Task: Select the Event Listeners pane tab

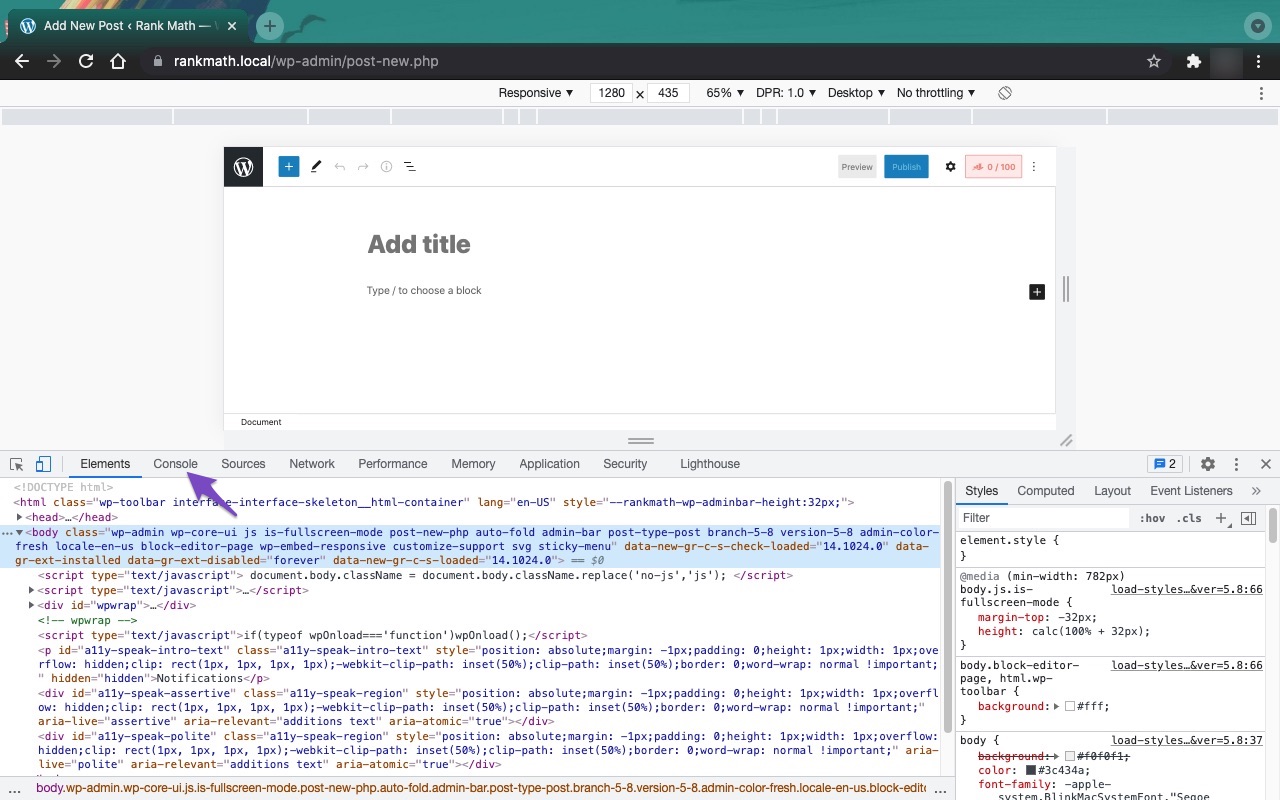Action: tap(1191, 491)
